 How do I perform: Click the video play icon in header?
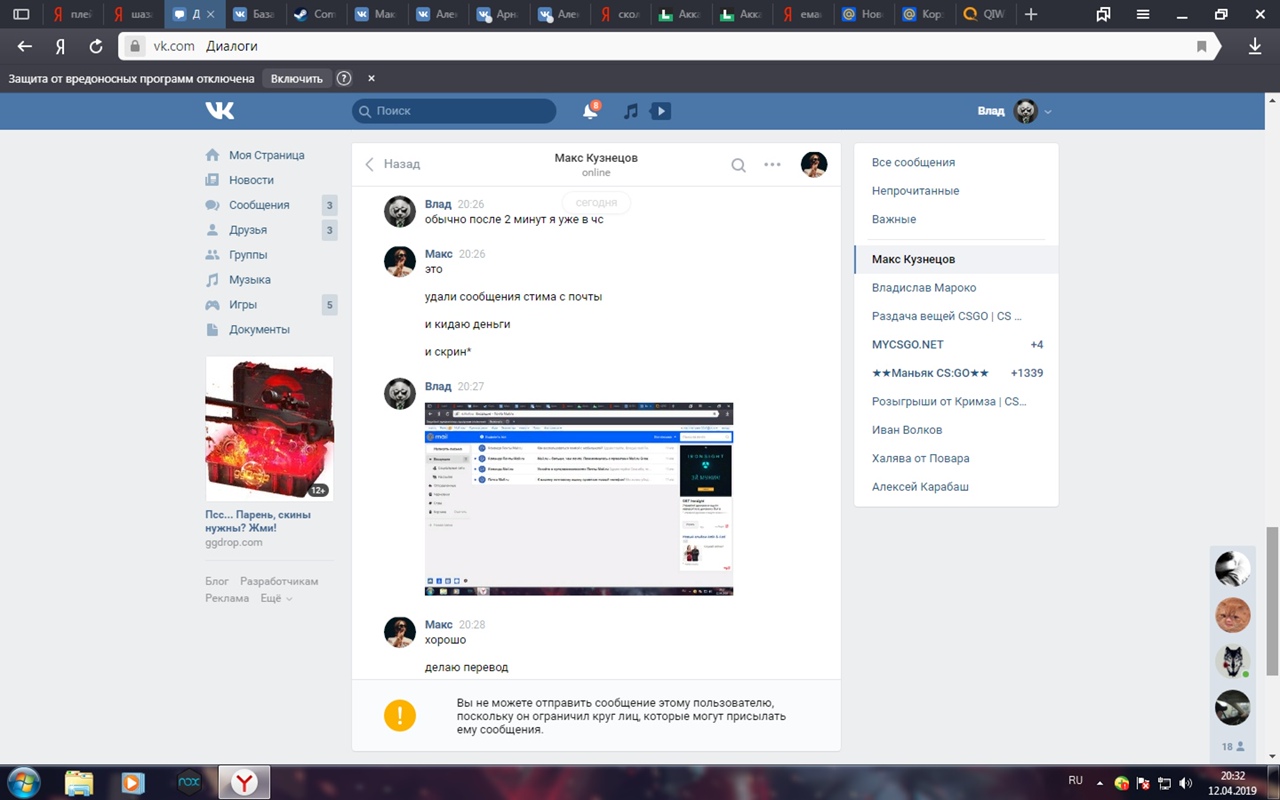pos(660,111)
